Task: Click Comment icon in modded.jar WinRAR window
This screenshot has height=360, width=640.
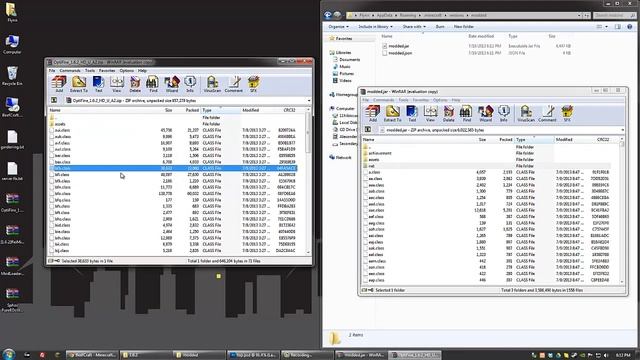Action: pyautogui.click(x=547, y=113)
